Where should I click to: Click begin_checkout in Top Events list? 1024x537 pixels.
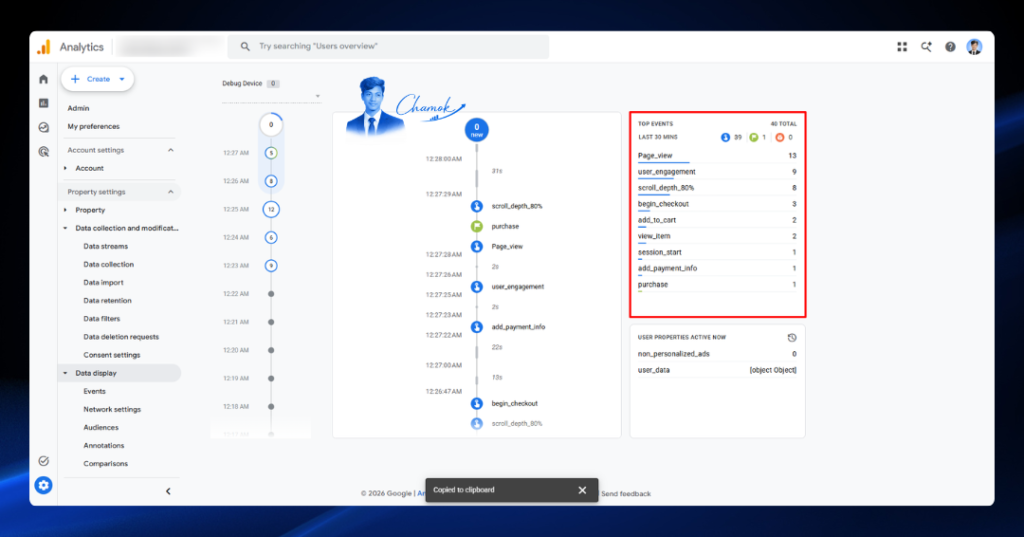pyautogui.click(x=717, y=204)
